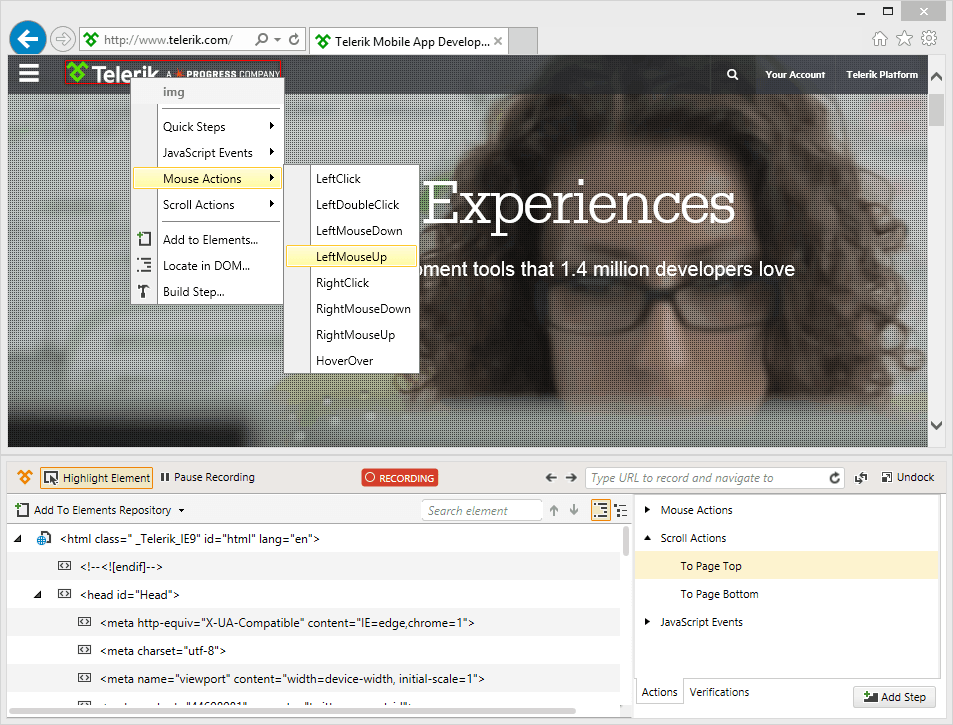Image resolution: width=953 pixels, height=725 pixels.
Task: Click the browser forward arrow button
Action: tap(62, 40)
